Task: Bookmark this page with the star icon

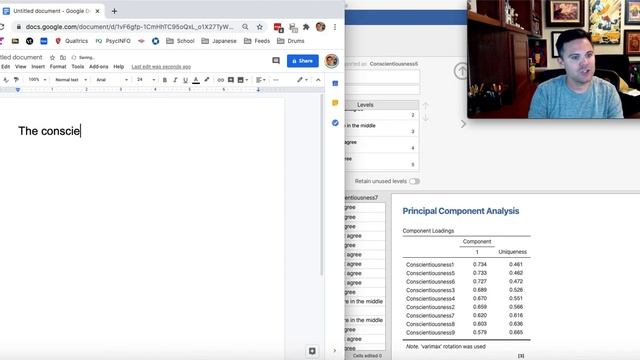Action: [260, 27]
